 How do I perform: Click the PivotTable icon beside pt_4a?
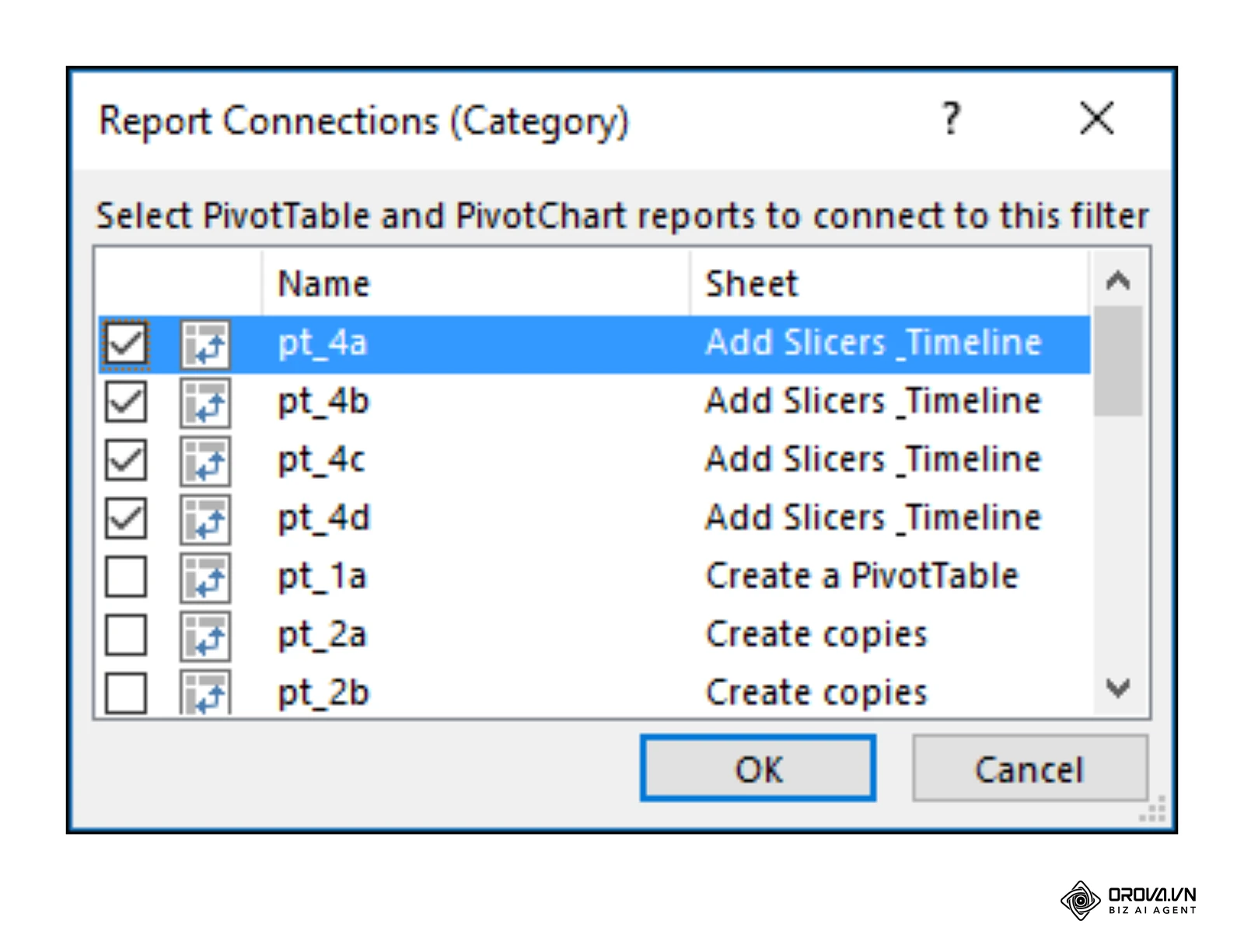(x=205, y=343)
